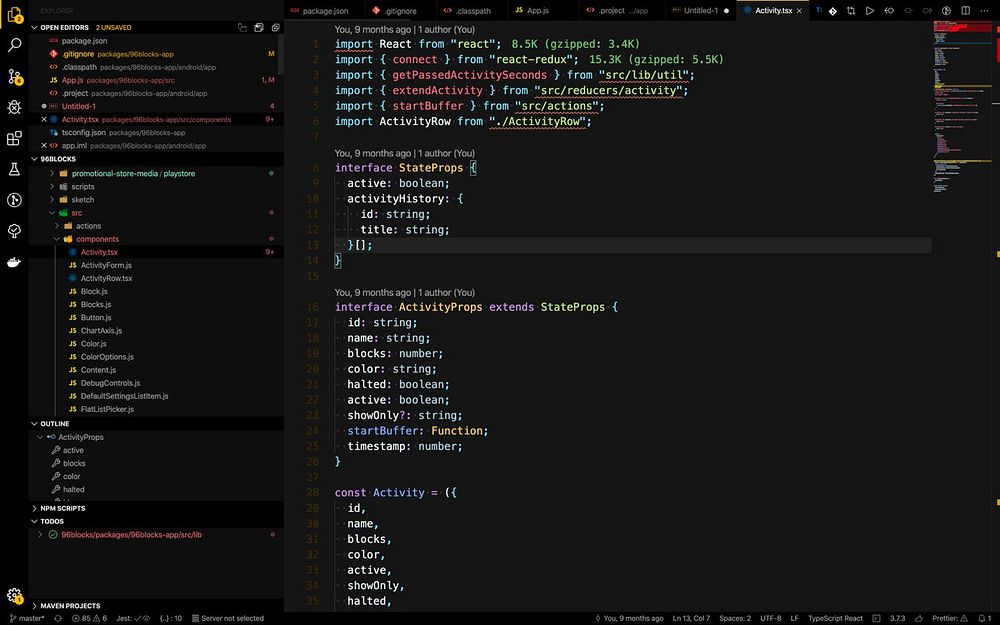Open the Extensions view
1000x625 pixels.
(x=14, y=138)
